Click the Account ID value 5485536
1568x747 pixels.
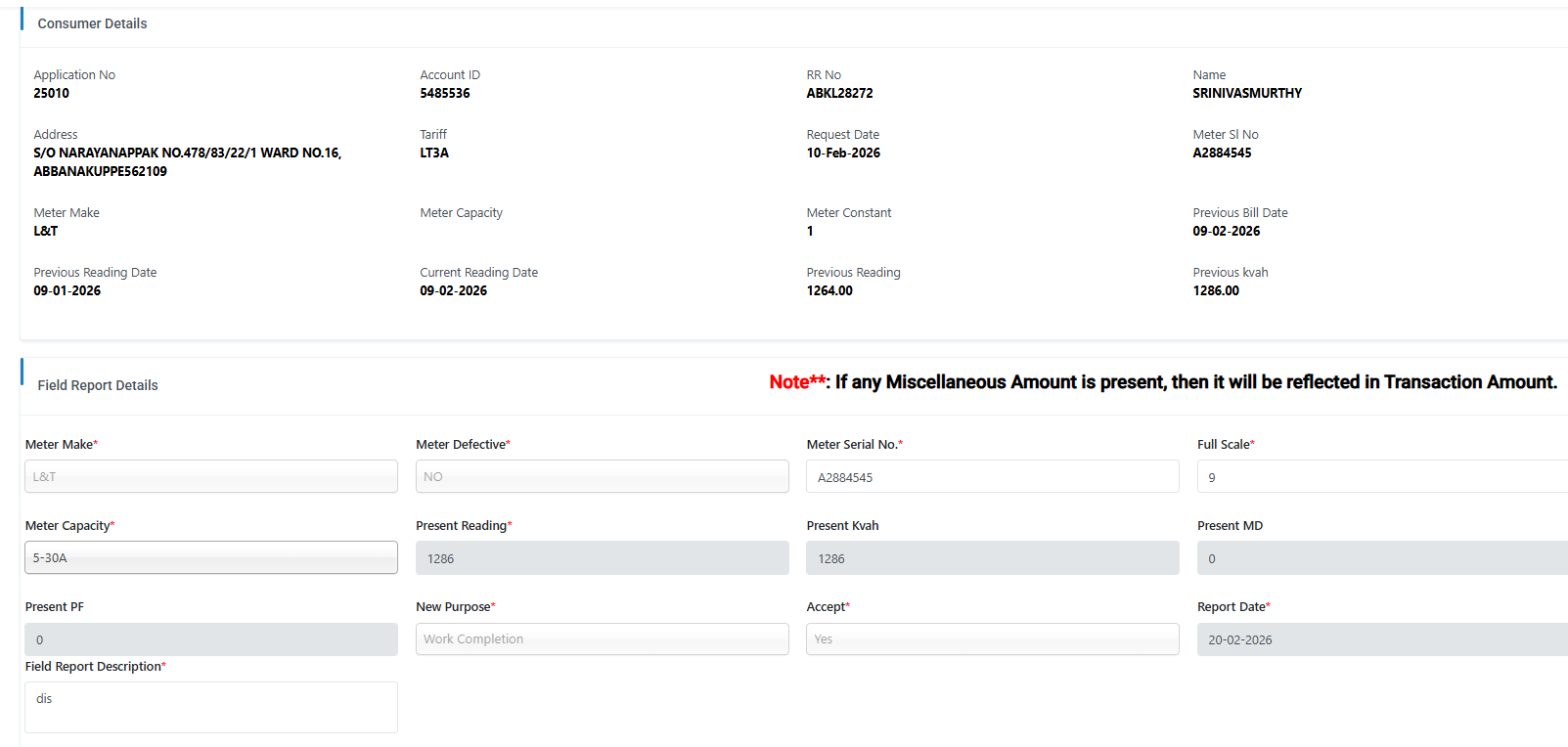point(445,94)
